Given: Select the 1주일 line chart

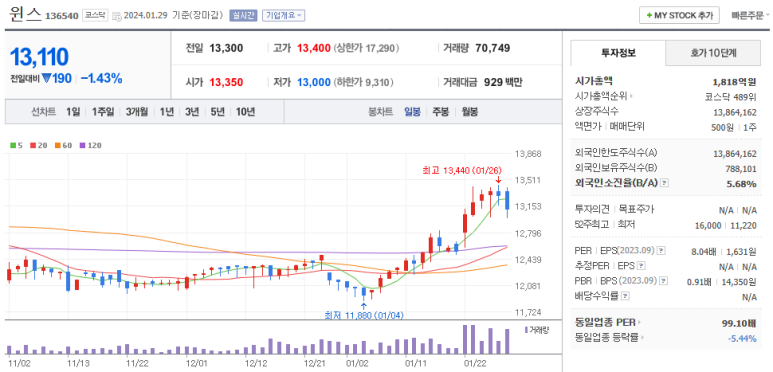Looking at the screenshot, I should pos(103,112).
